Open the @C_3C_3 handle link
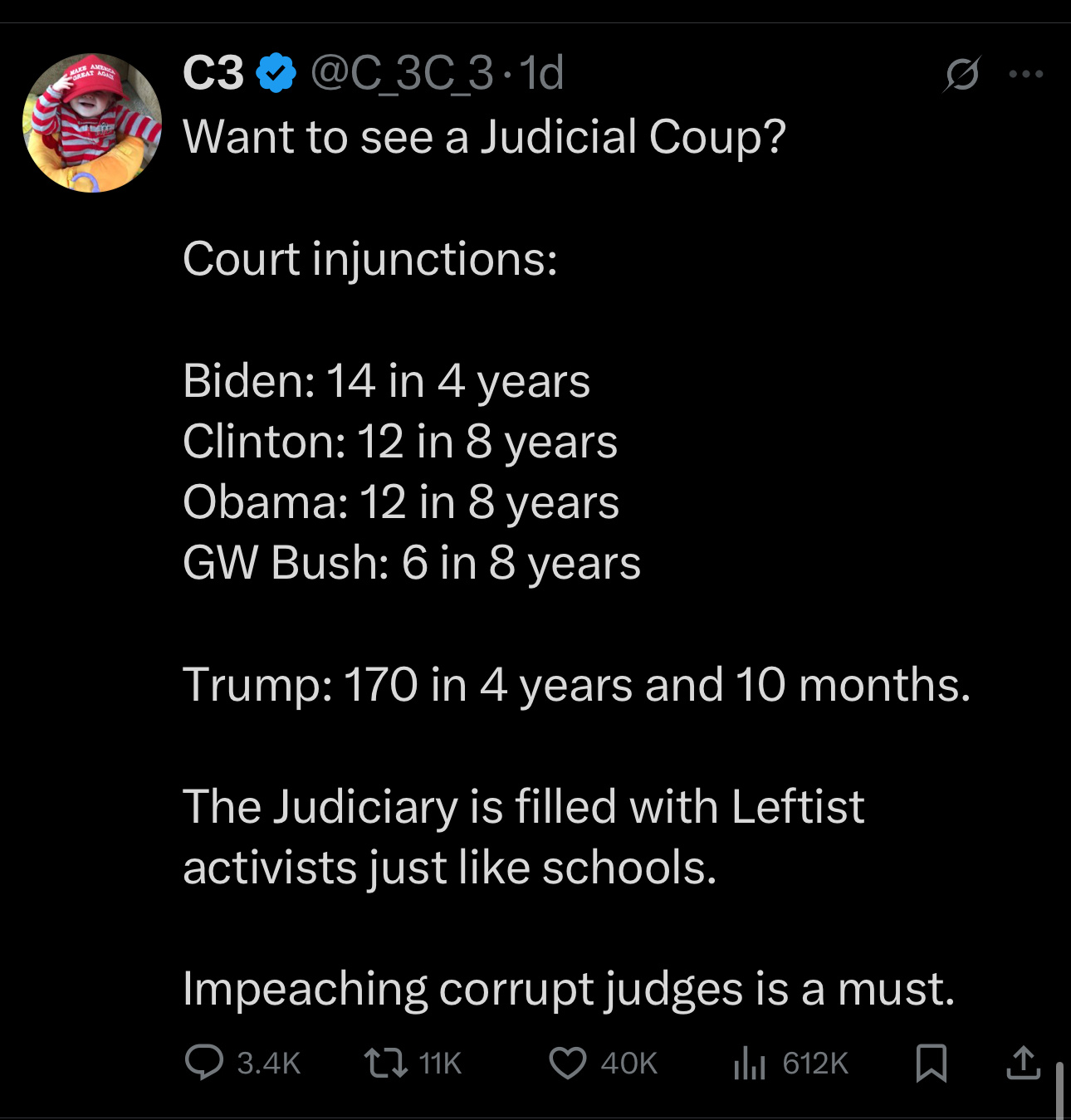The image size is (1071, 1120). click(x=402, y=73)
